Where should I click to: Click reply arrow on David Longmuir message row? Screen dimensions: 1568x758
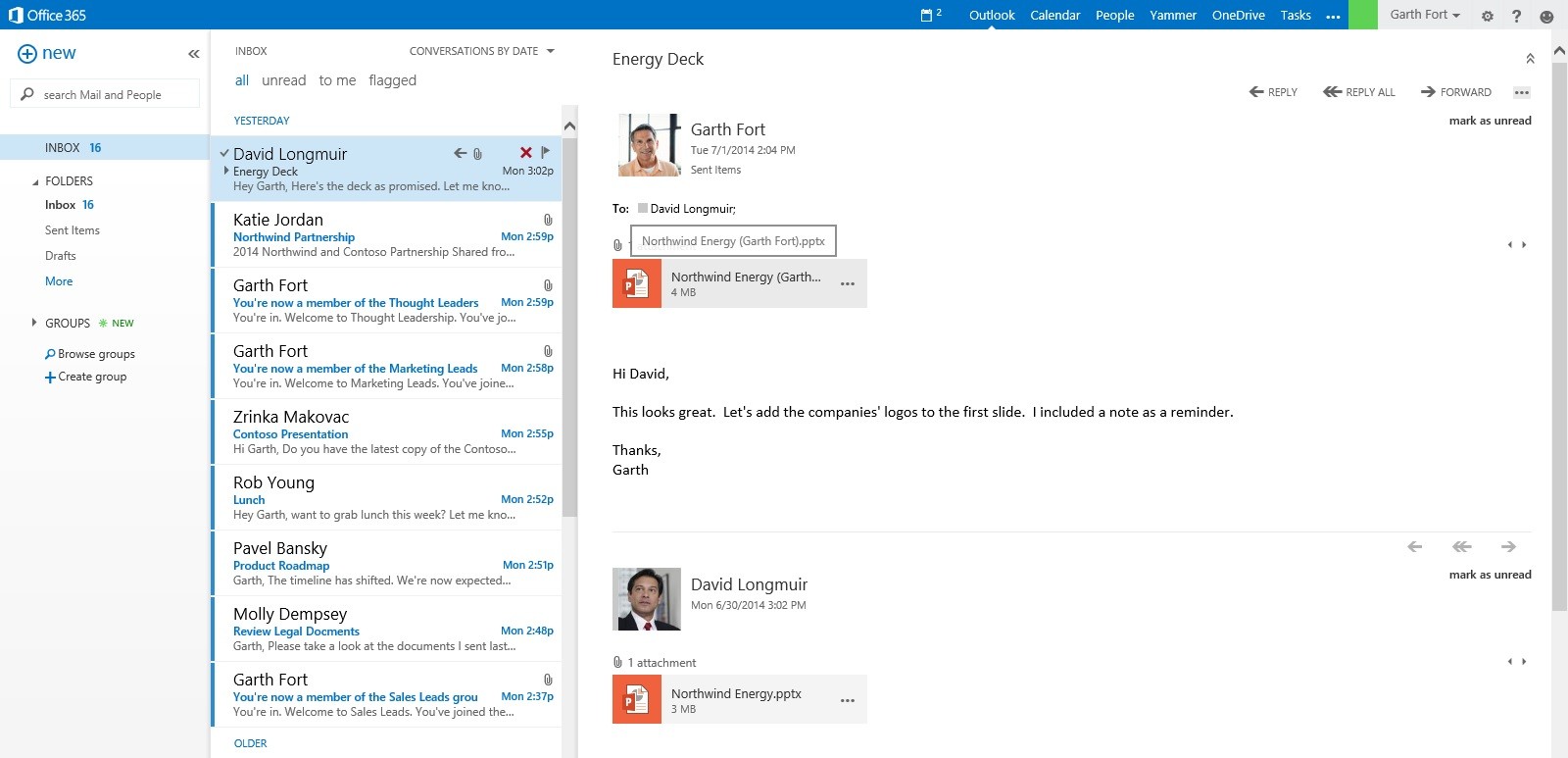pos(460,153)
